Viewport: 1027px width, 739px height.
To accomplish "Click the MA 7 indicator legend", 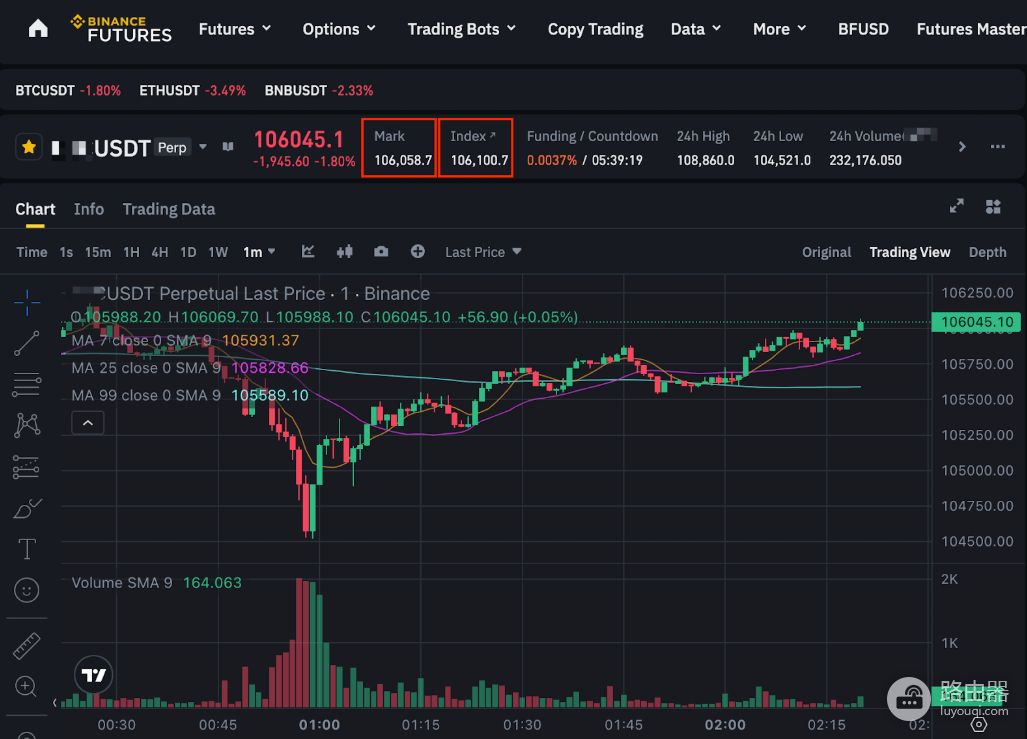I will (185, 341).
